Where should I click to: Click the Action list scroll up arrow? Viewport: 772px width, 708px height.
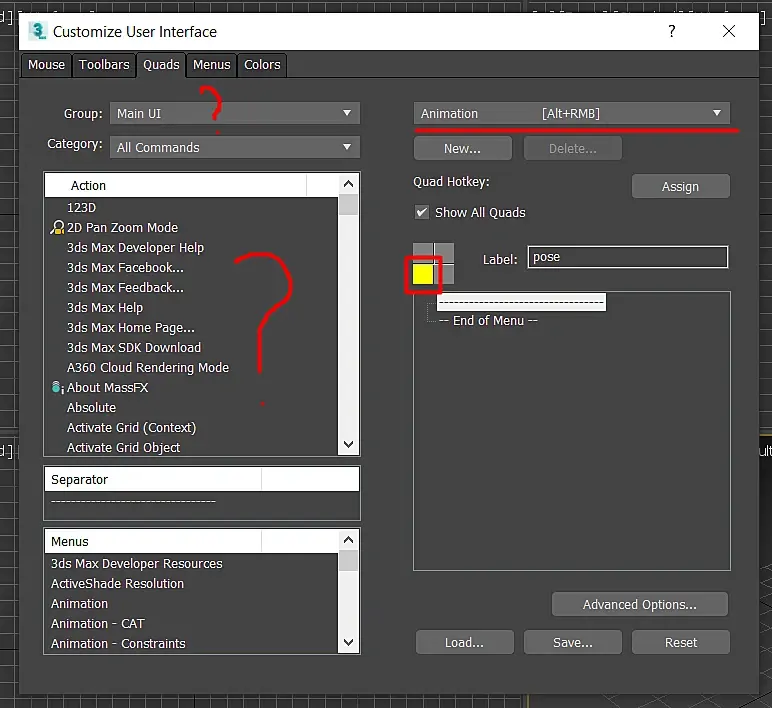348,184
